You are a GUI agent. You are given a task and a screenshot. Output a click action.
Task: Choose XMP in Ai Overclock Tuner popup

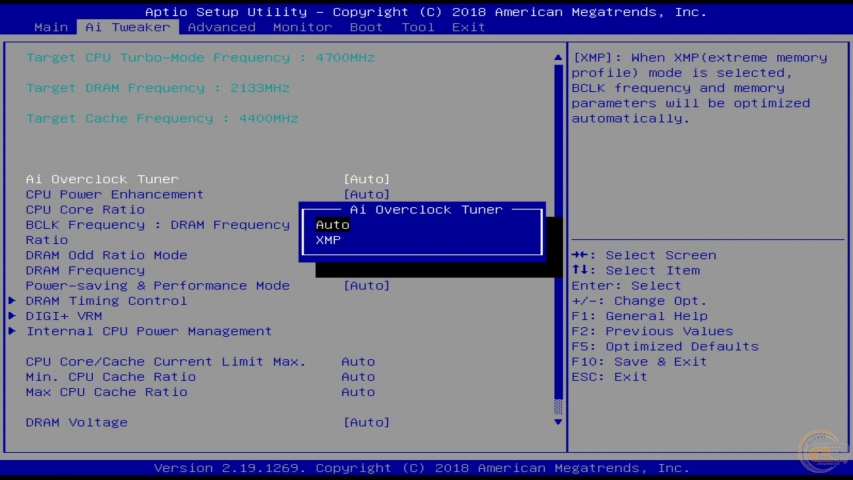coord(328,240)
